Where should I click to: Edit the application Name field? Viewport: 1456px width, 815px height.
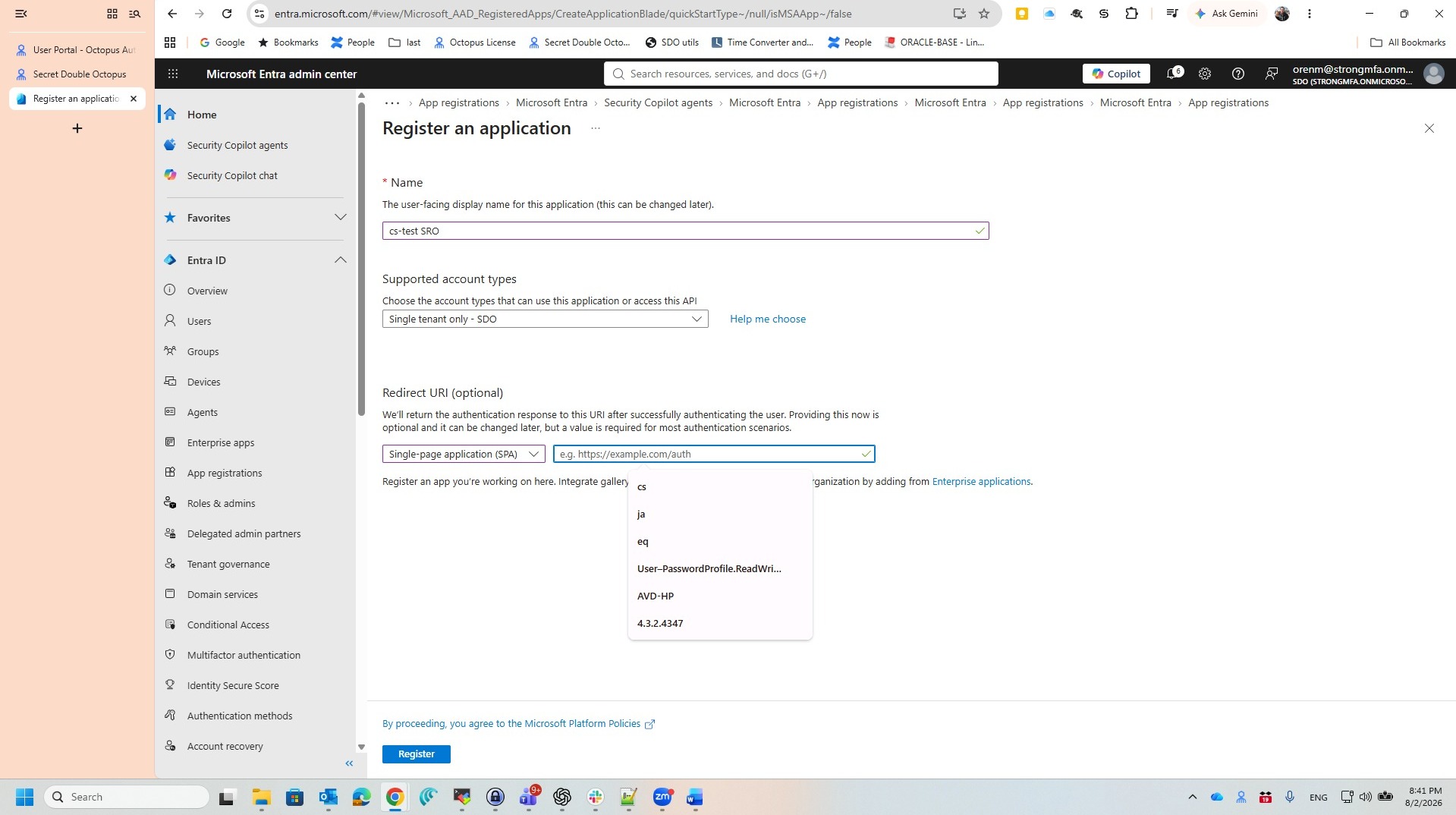tap(685, 231)
